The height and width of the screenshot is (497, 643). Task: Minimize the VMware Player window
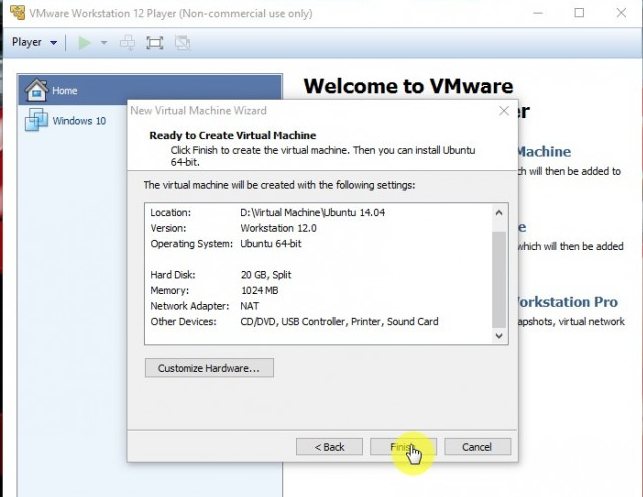click(x=538, y=13)
